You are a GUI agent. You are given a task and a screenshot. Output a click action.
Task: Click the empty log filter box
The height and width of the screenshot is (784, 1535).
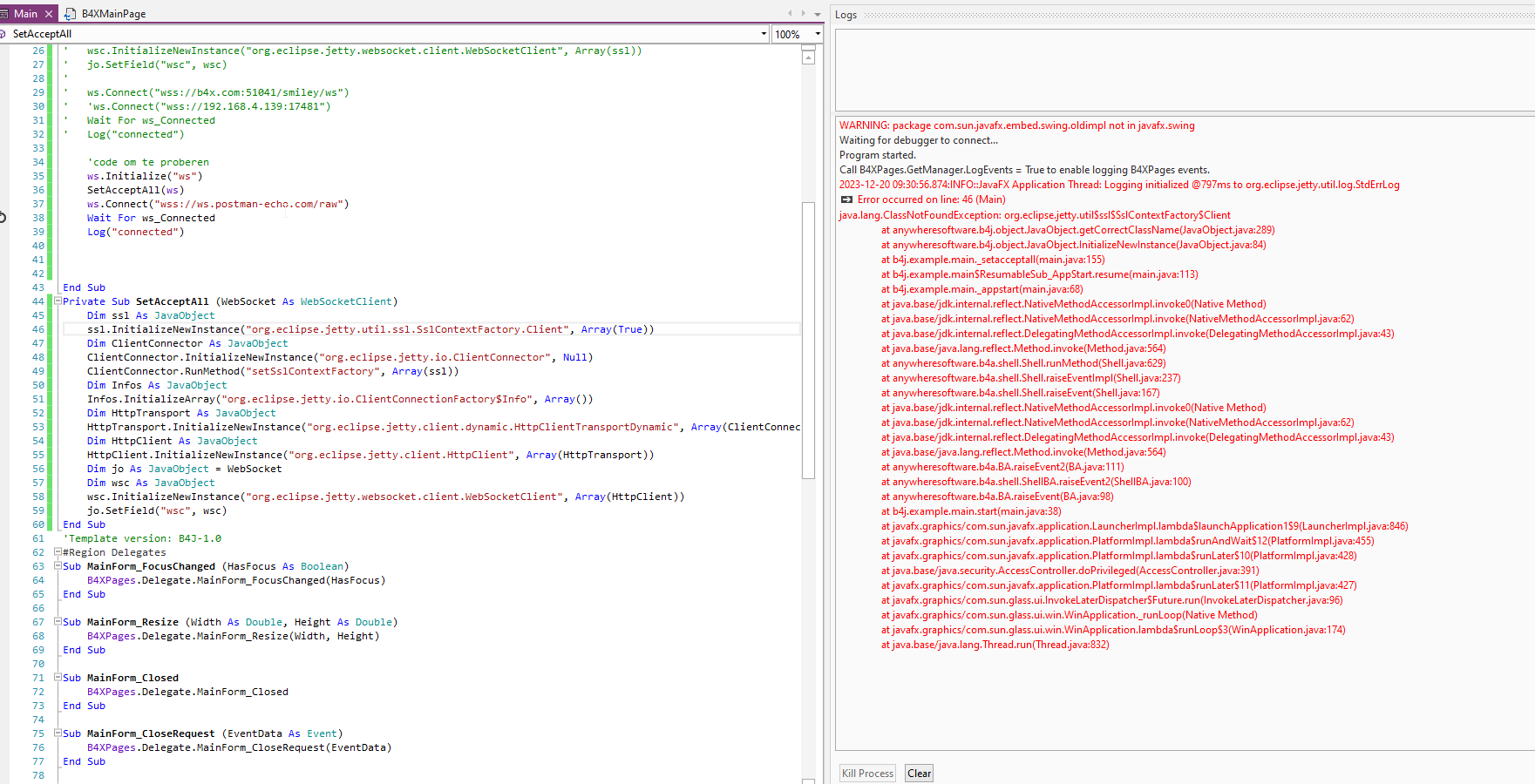(1185, 70)
